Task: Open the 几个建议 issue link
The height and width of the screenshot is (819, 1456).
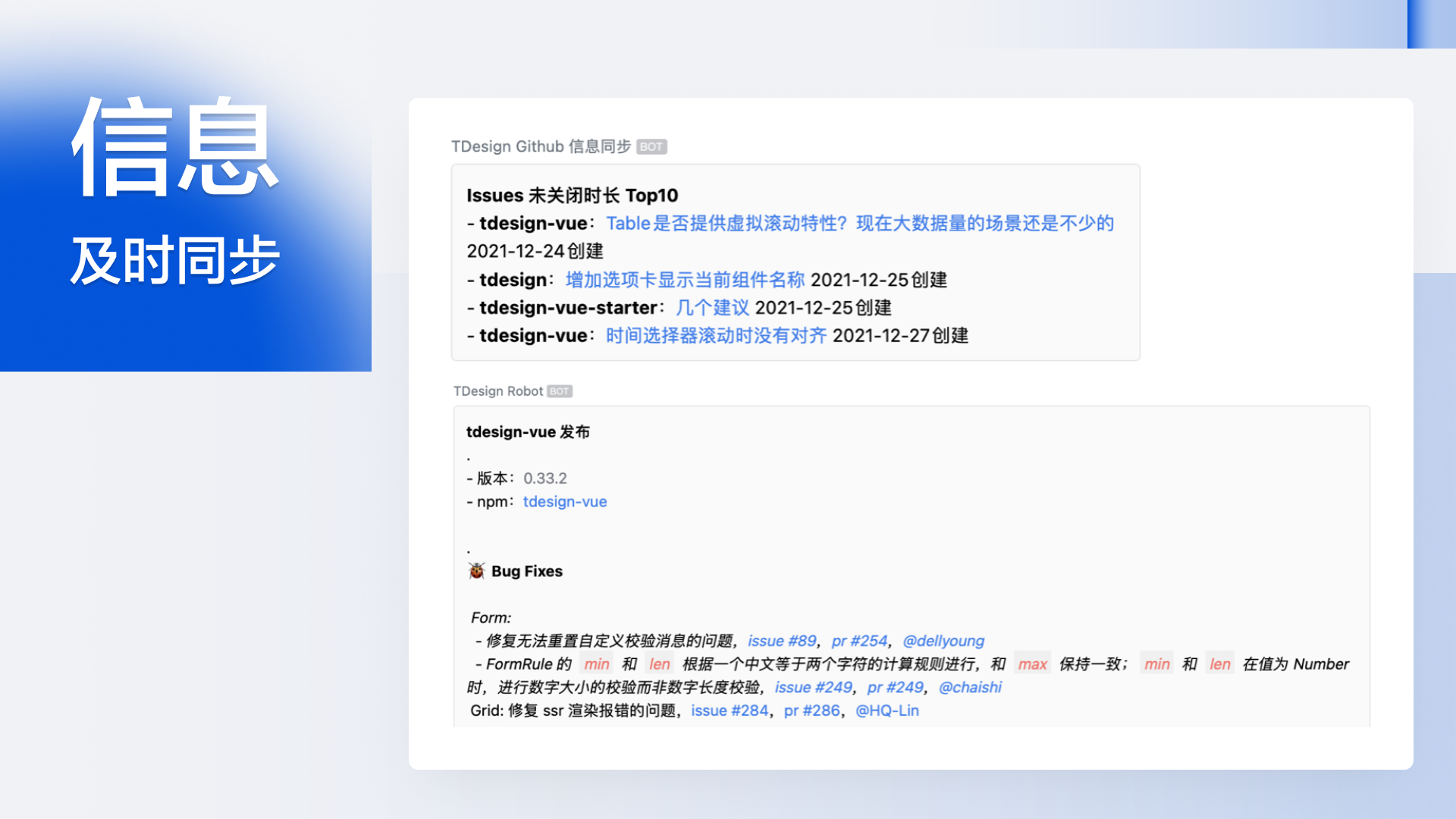Action: (712, 308)
